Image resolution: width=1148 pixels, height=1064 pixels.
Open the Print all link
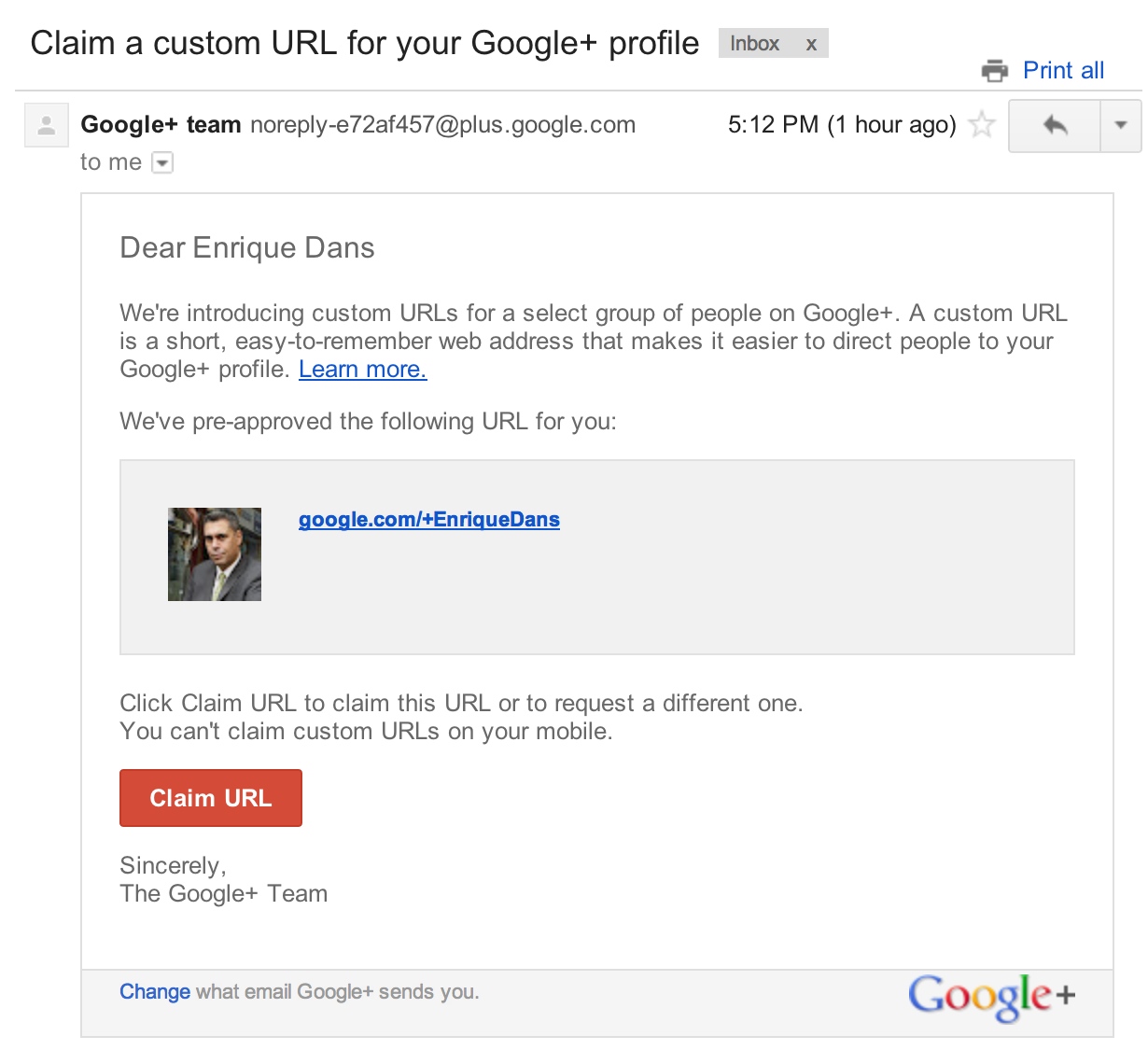(1063, 71)
